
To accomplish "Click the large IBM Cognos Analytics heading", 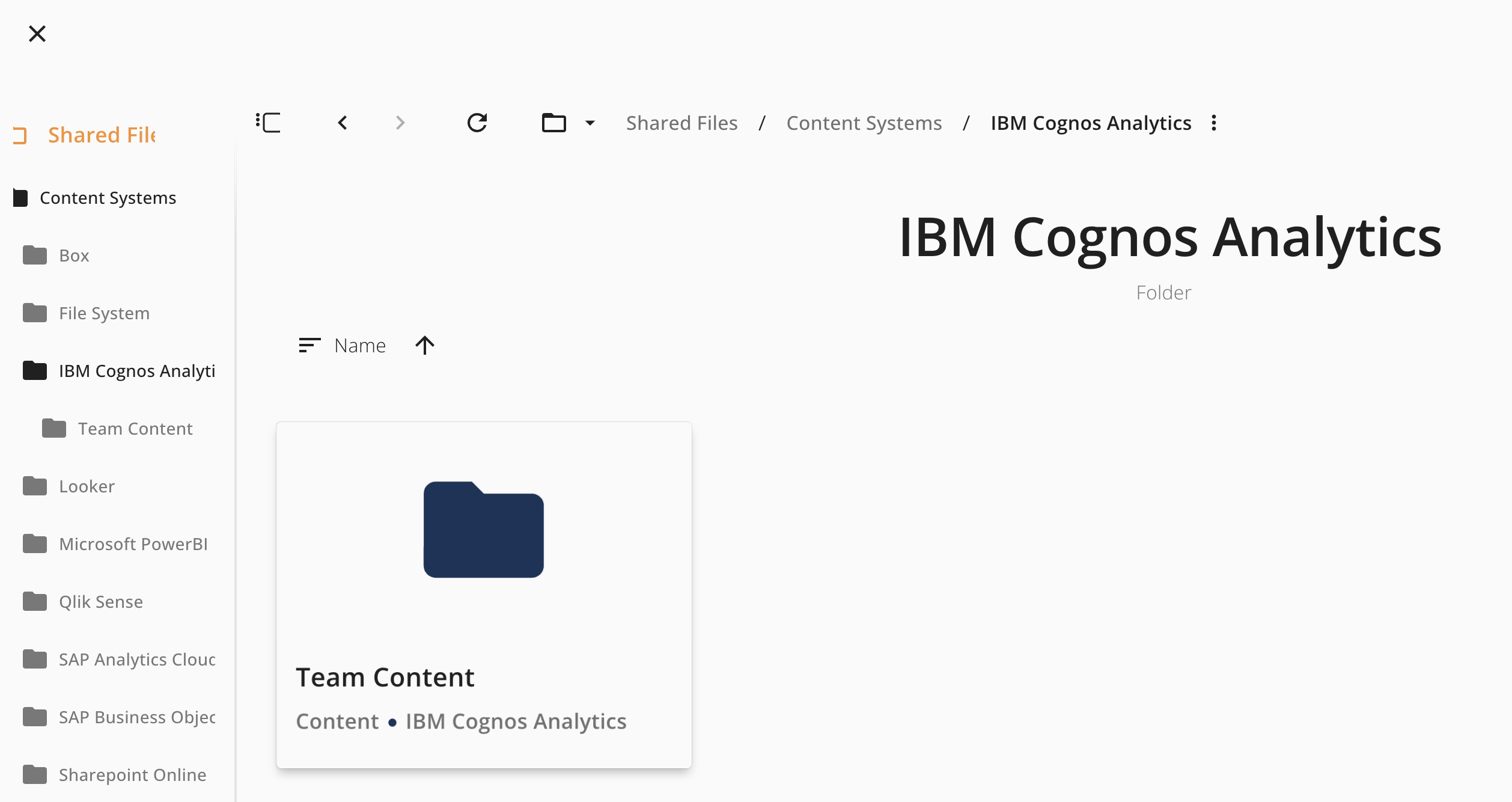I will click(x=1170, y=238).
